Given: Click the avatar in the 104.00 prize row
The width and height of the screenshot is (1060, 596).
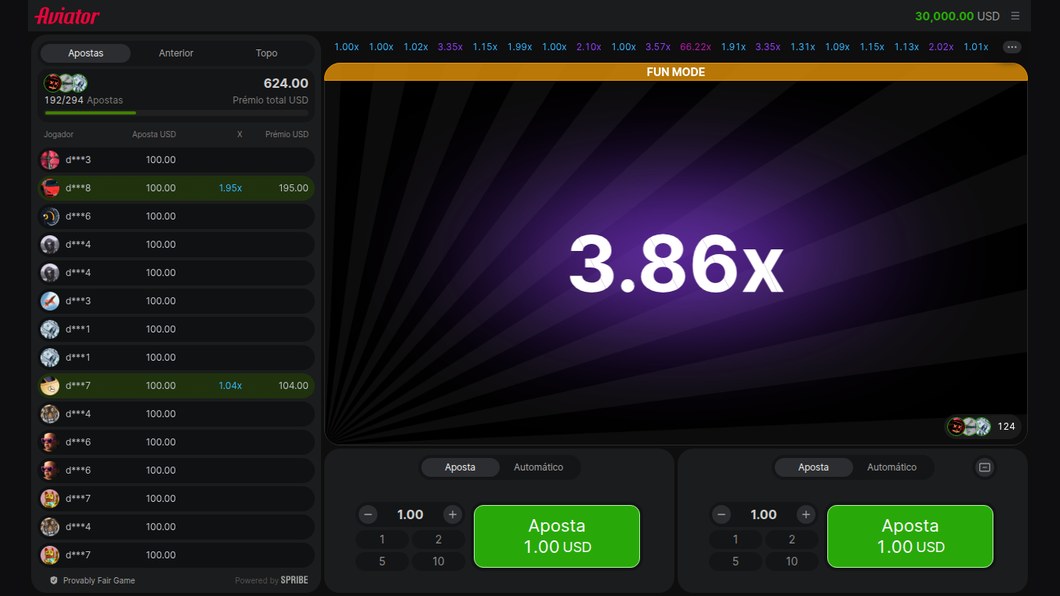Looking at the screenshot, I should click(50, 385).
